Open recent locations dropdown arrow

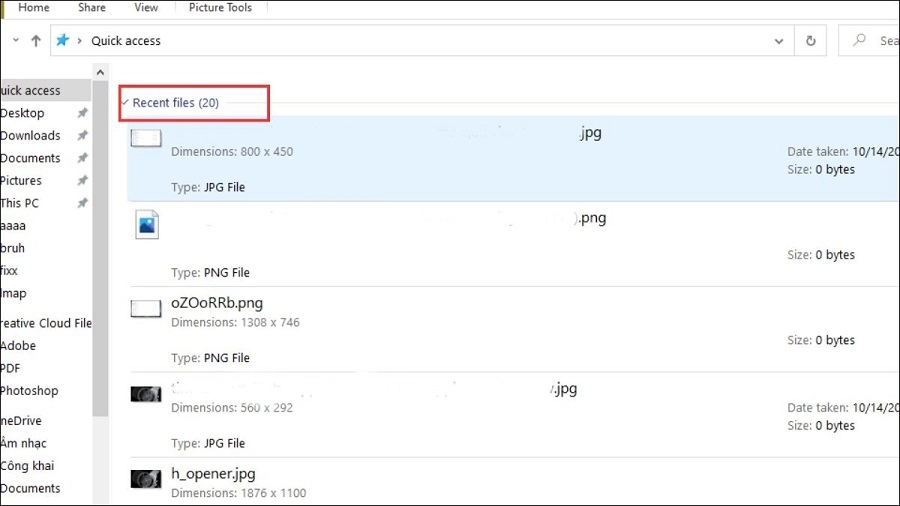[15, 40]
